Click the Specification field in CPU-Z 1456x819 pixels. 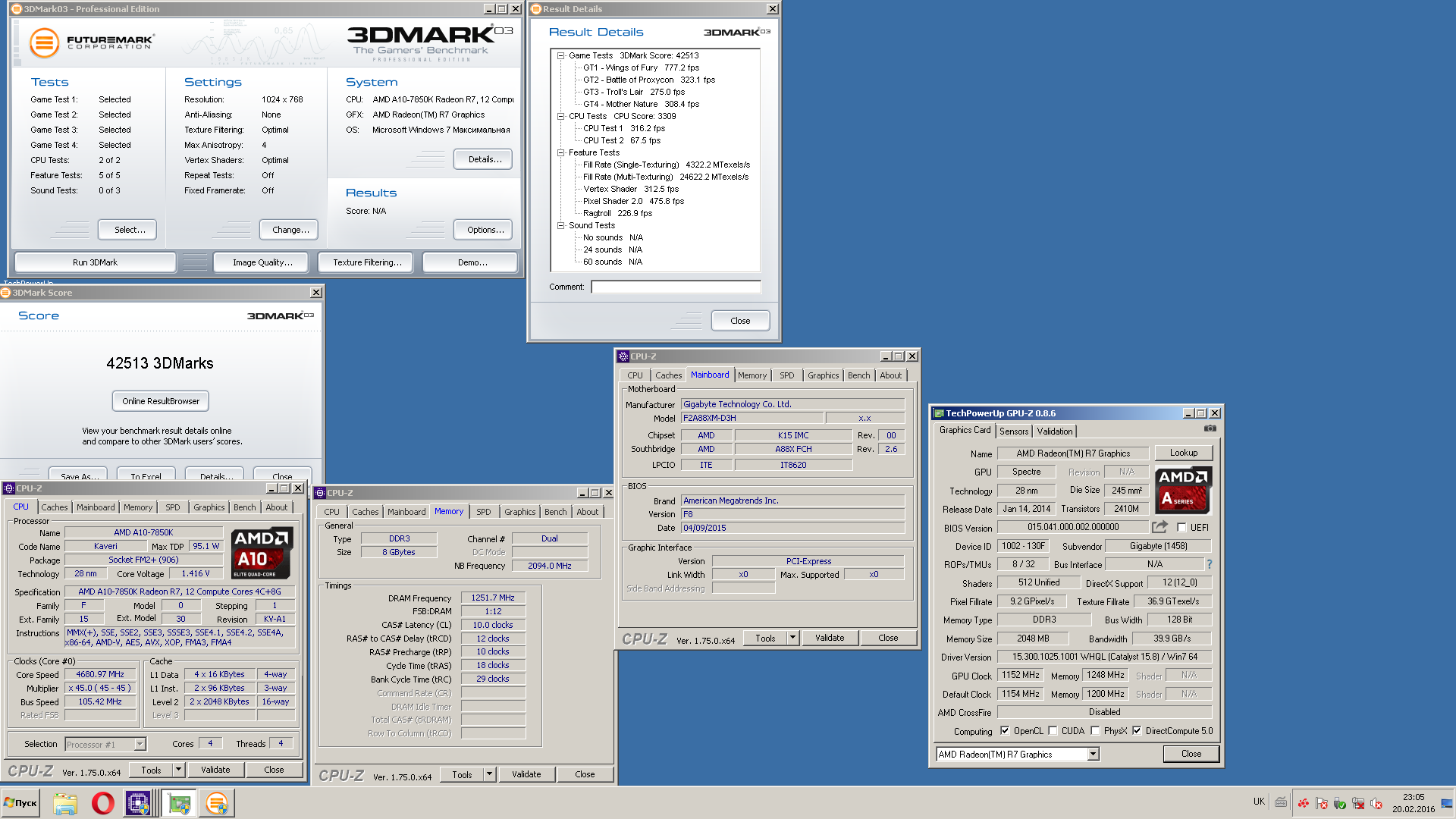(179, 591)
